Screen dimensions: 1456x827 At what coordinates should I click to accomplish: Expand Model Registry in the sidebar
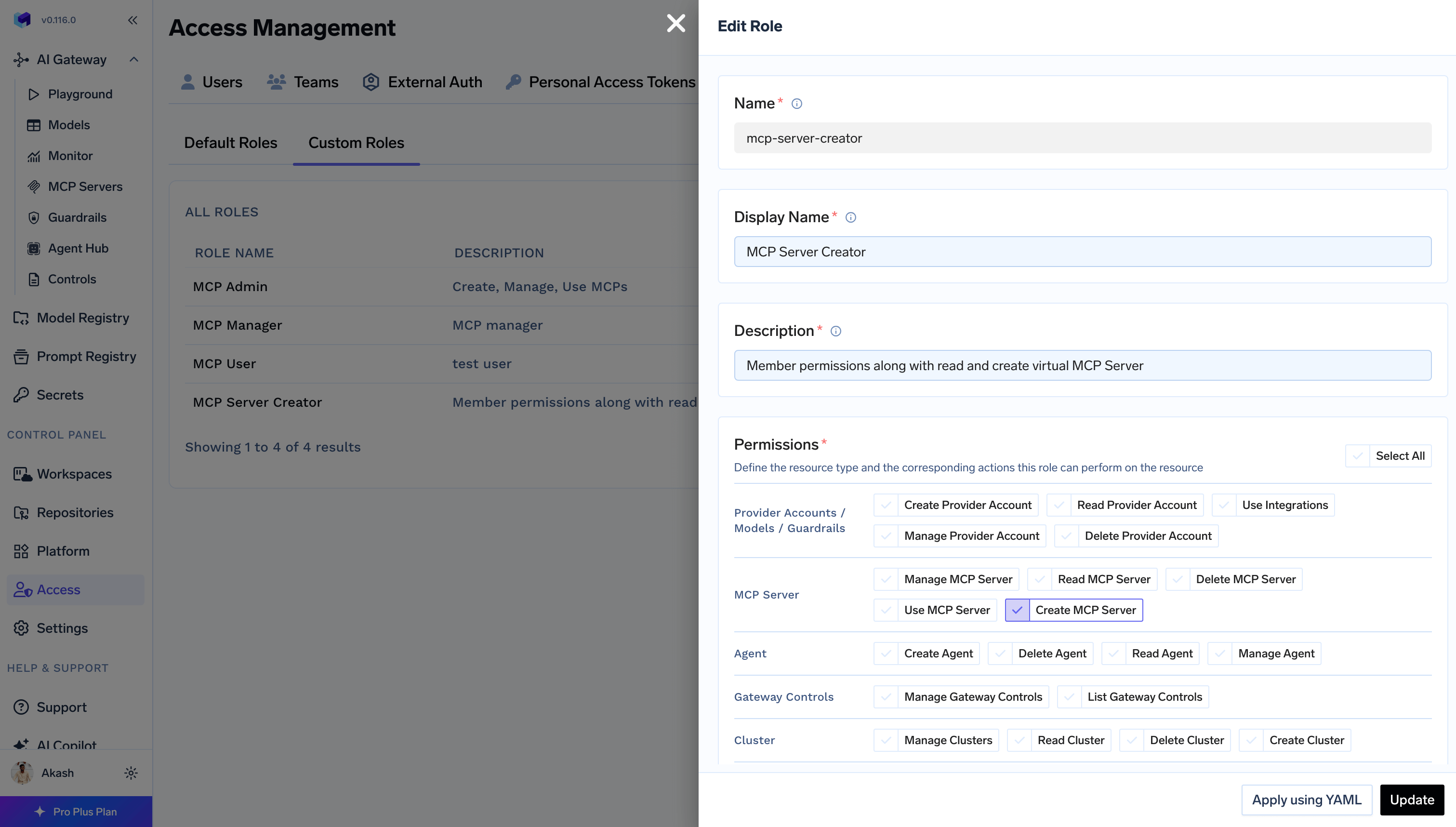tap(82, 318)
